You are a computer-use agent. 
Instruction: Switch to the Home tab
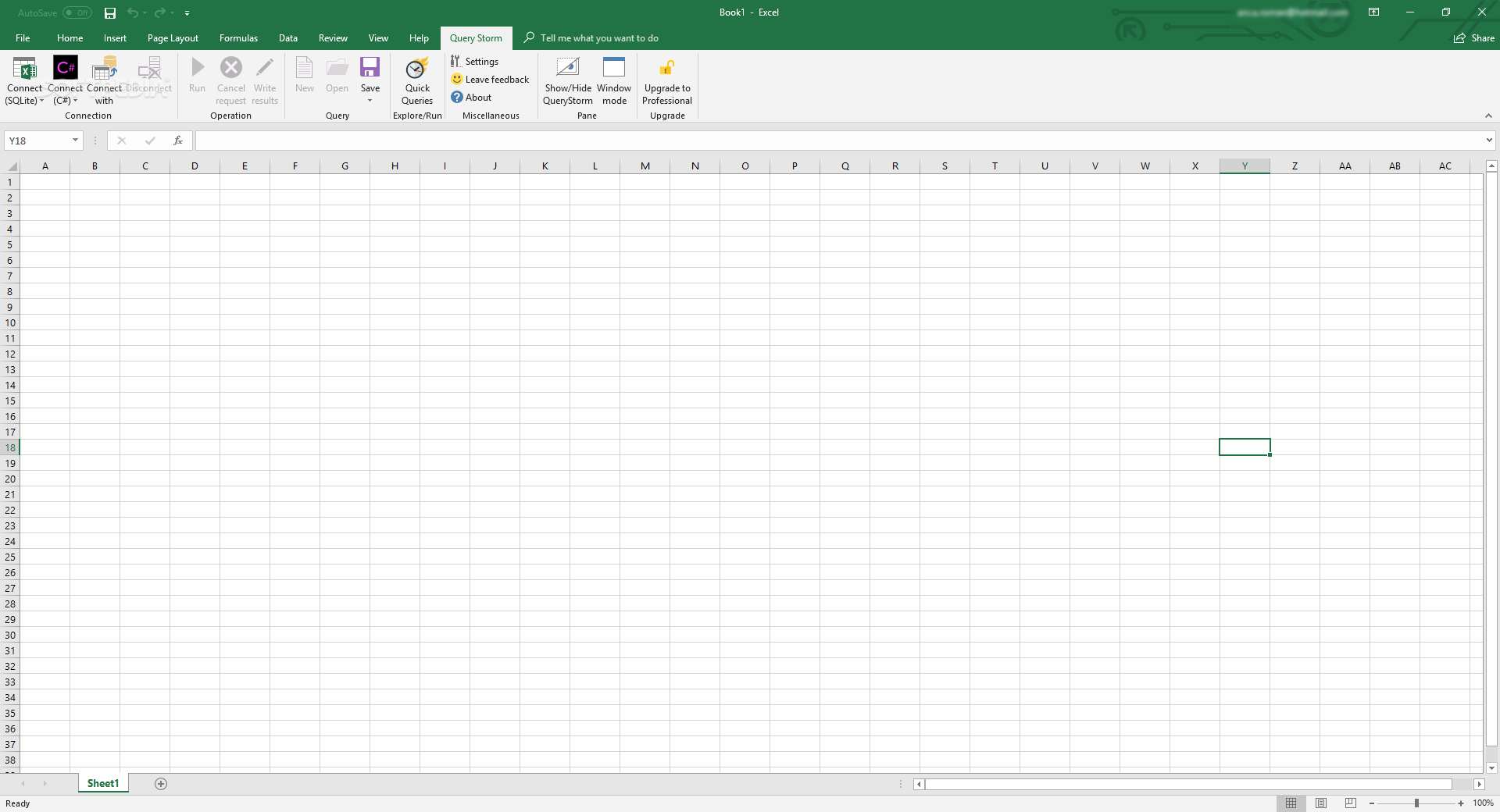(x=70, y=38)
